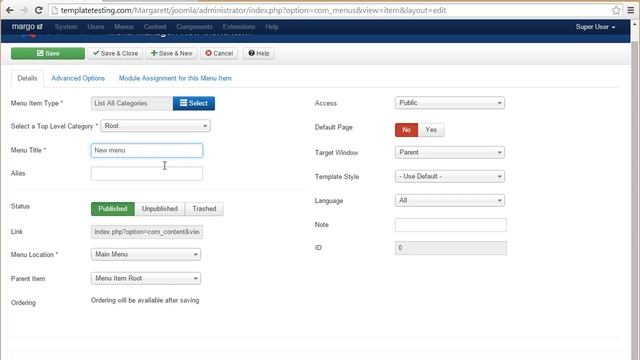640x360 pixels.
Task: Cancel editing the menu item
Action: coord(219,53)
